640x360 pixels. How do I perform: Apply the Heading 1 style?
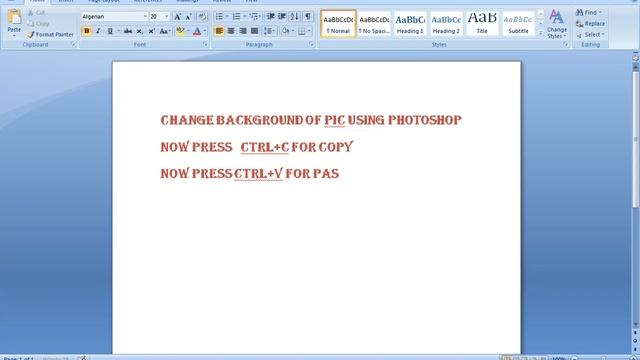point(410,24)
